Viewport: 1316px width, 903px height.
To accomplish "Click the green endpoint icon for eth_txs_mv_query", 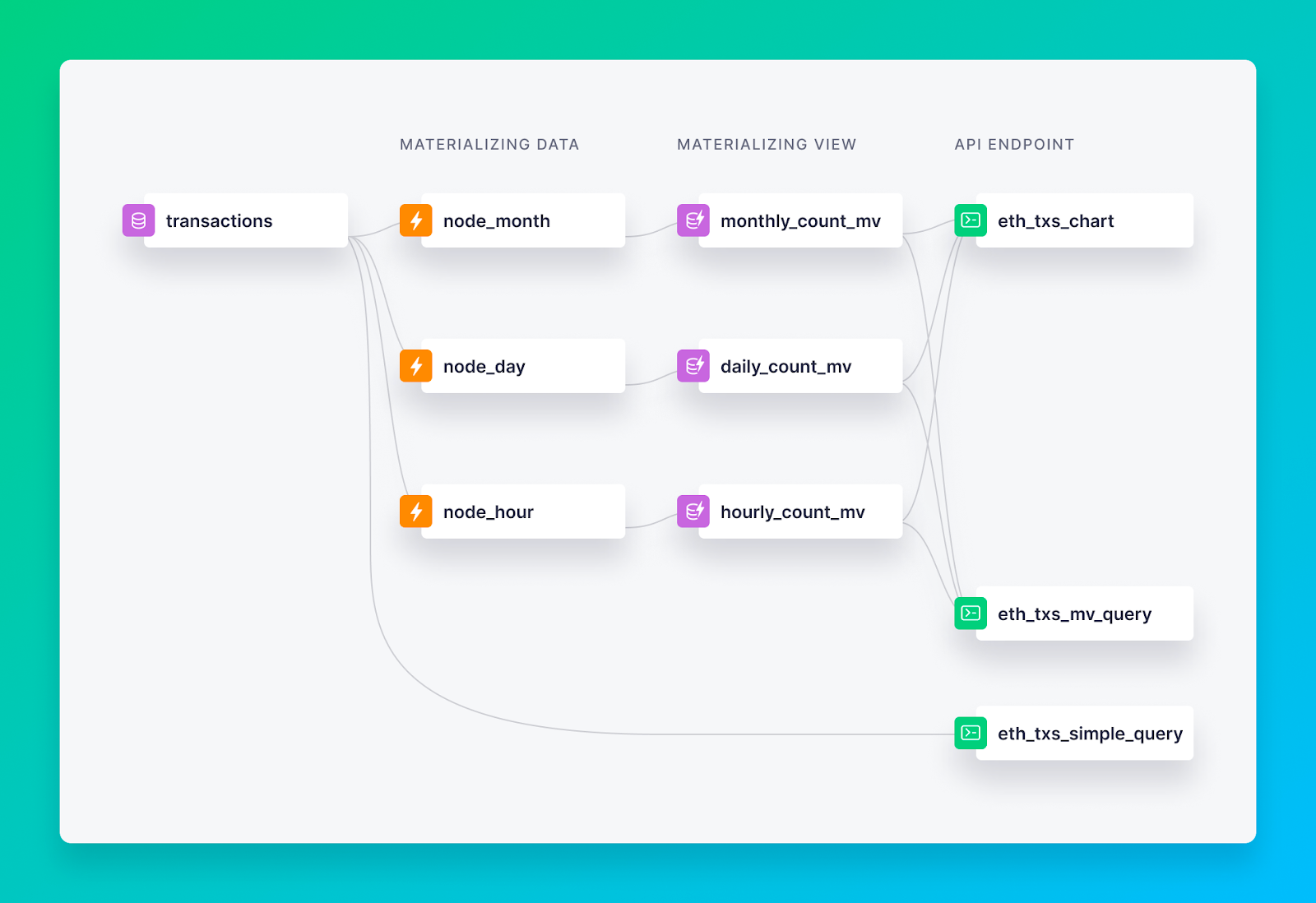I will tap(970, 614).
